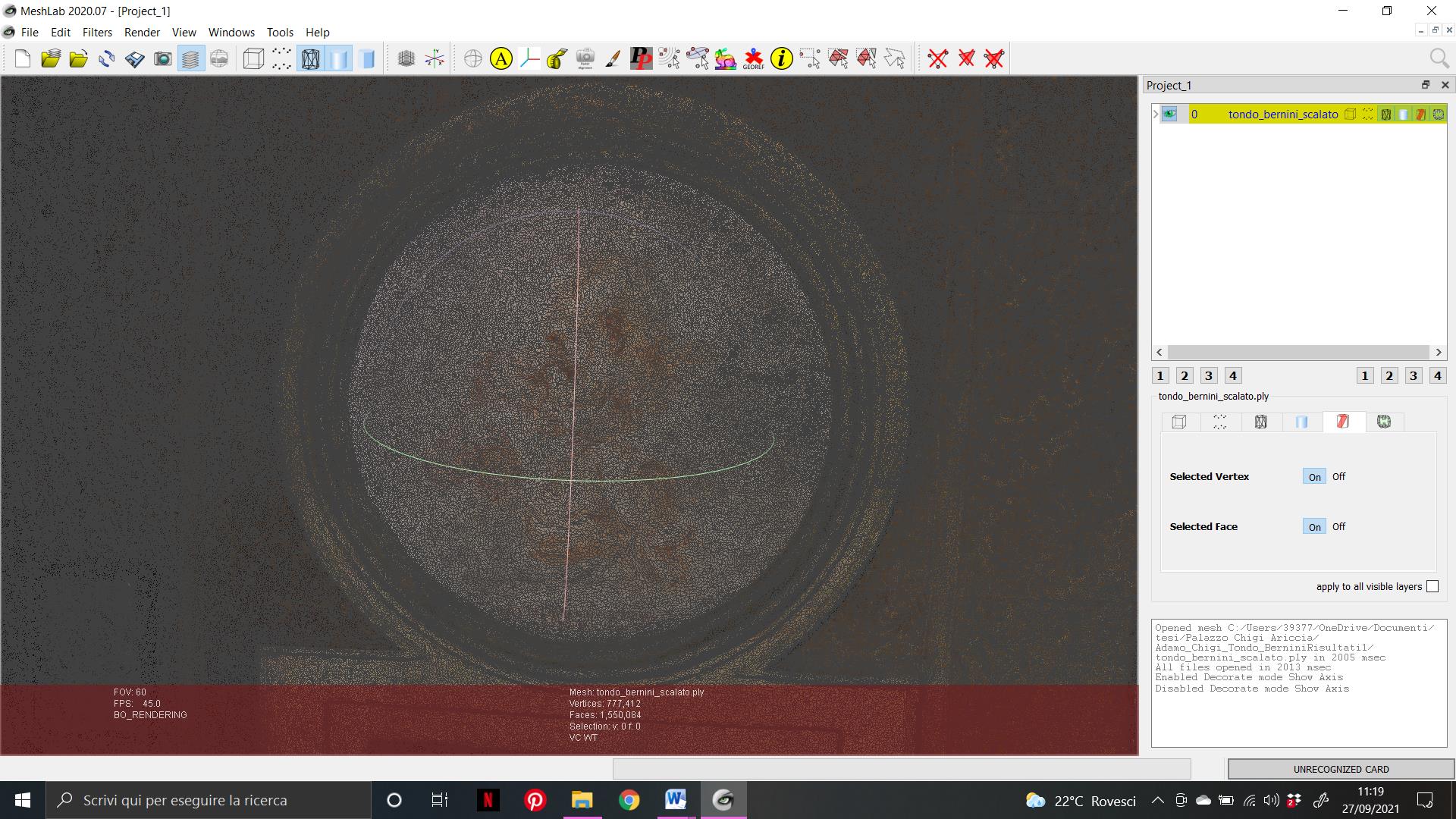Open the toolbar search magnifier

click(1439, 58)
